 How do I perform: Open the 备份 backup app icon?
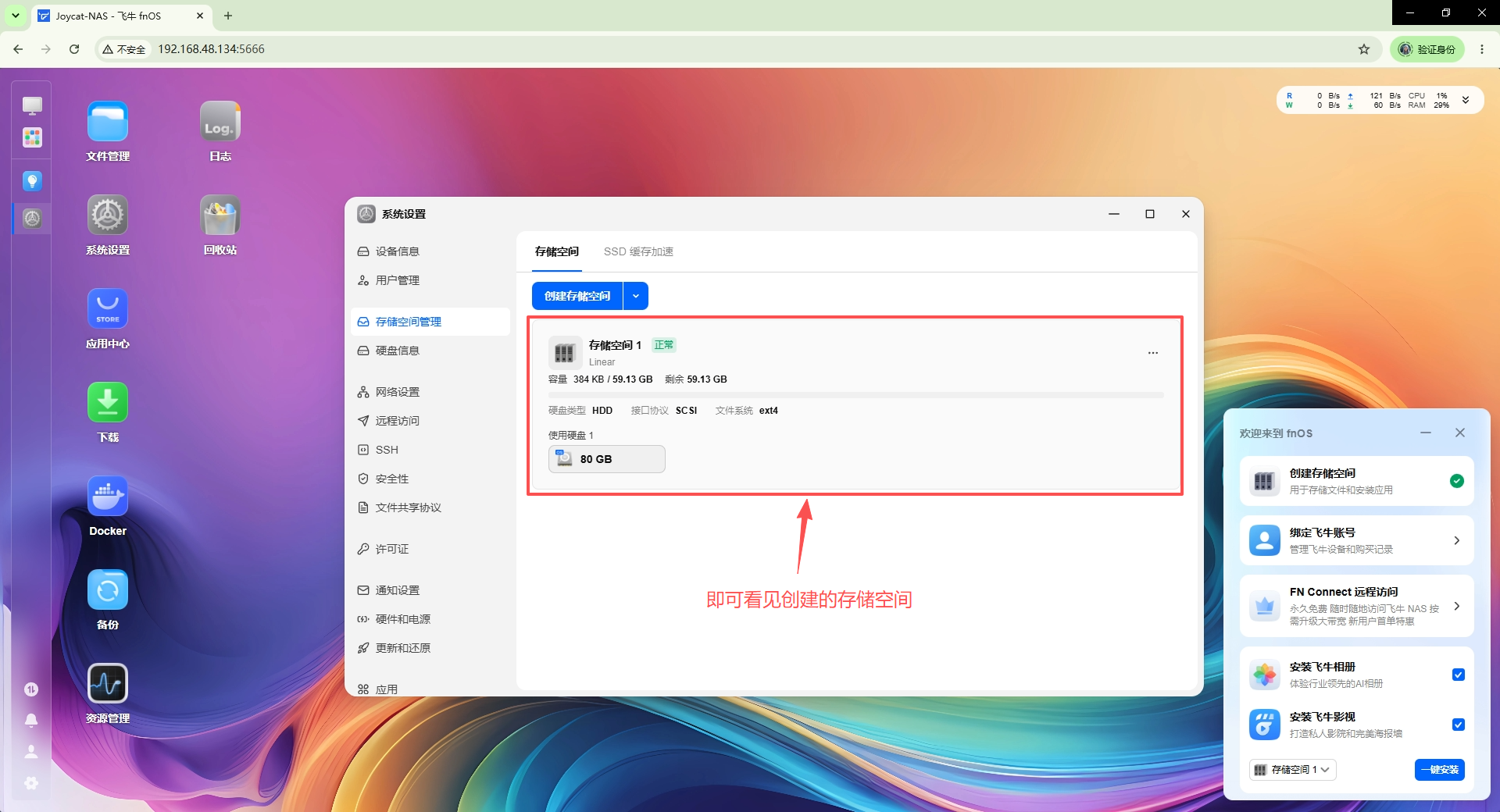pyautogui.click(x=108, y=590)
